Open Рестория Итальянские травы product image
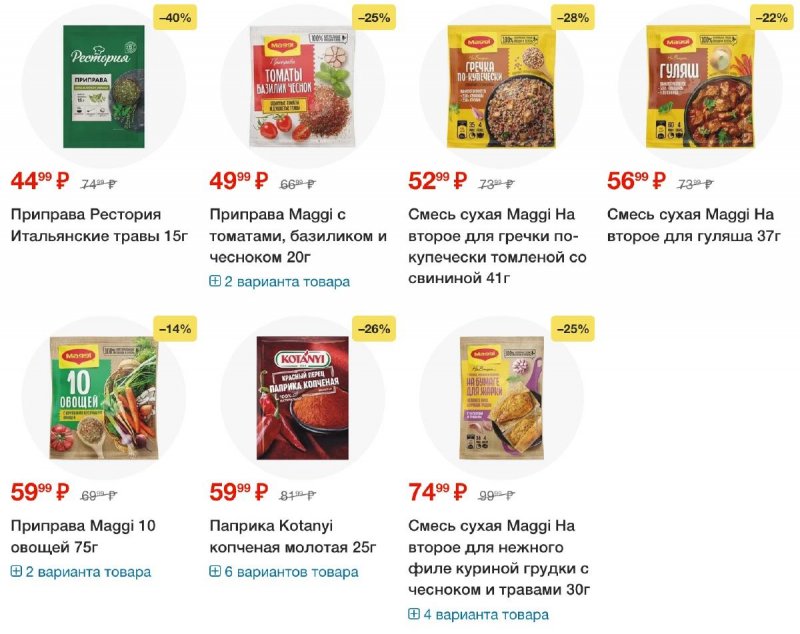 coord(104,86)
